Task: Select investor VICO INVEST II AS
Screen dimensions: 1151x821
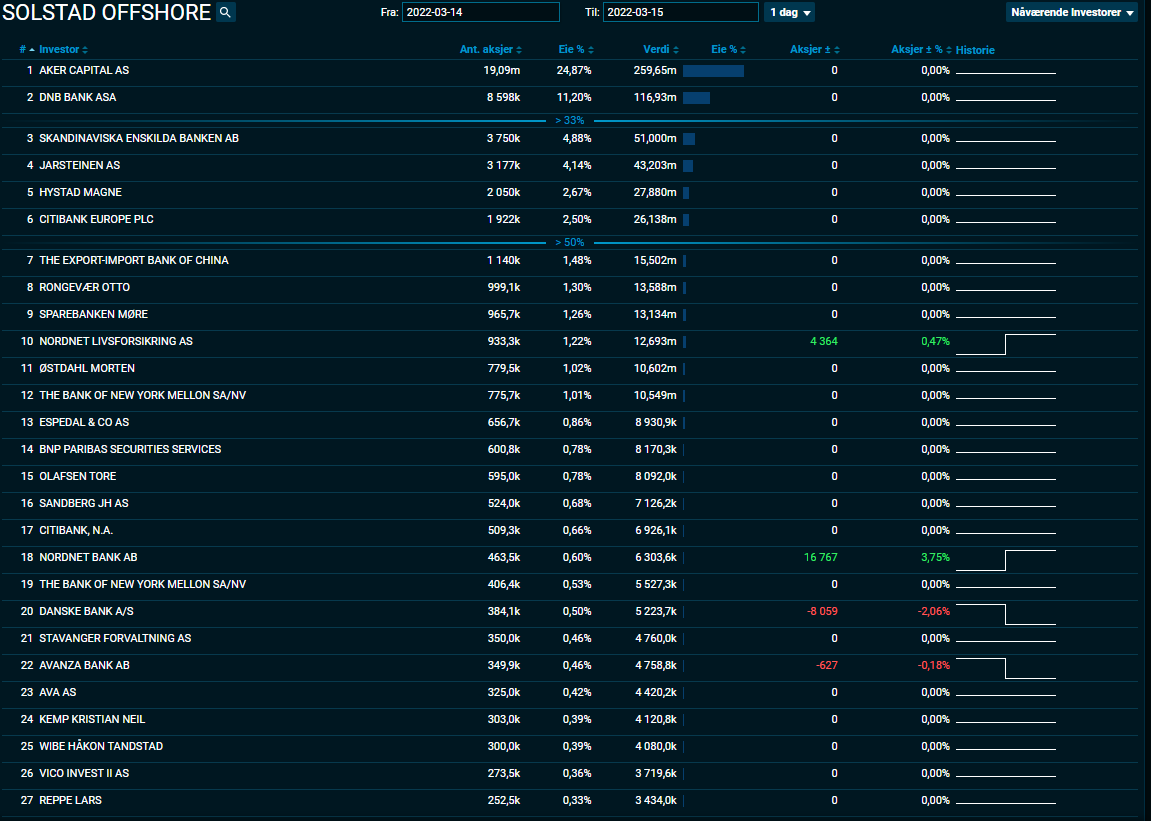Action: click(84, 773)
